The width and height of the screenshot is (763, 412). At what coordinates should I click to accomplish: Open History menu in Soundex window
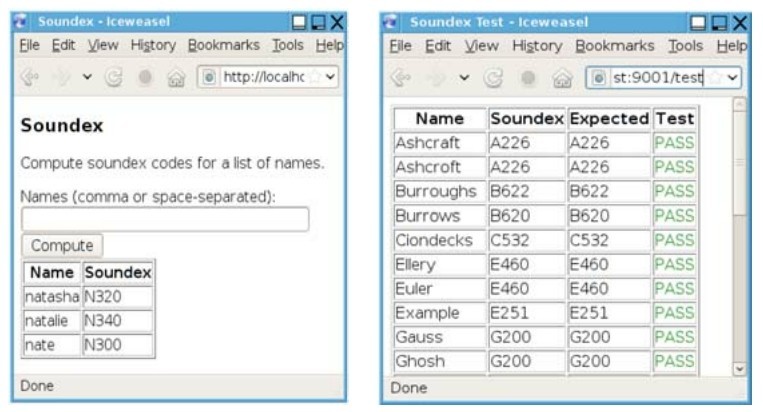(153, 45)
